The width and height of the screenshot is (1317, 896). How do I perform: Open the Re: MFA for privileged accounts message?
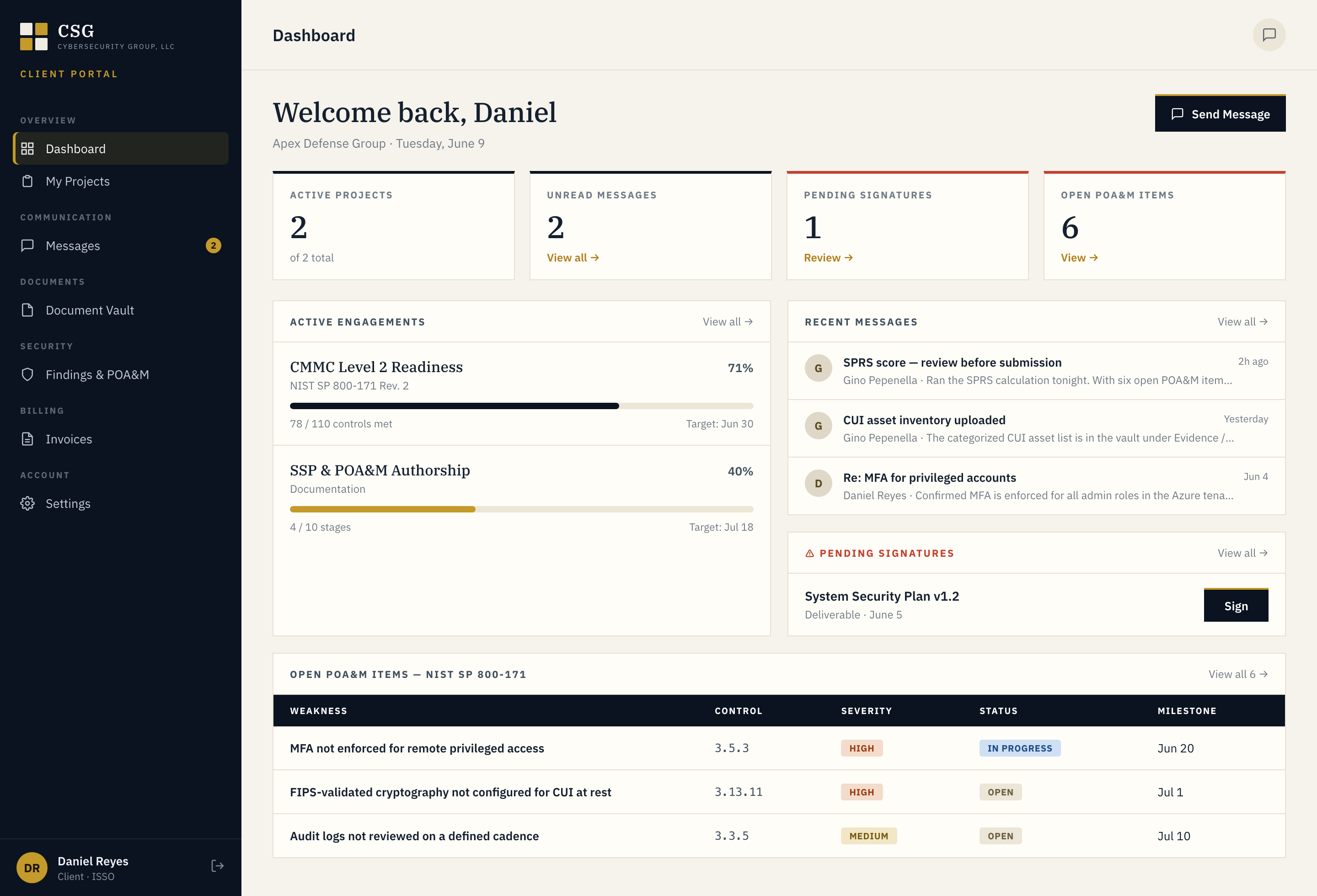click(x=1037, y=486)
